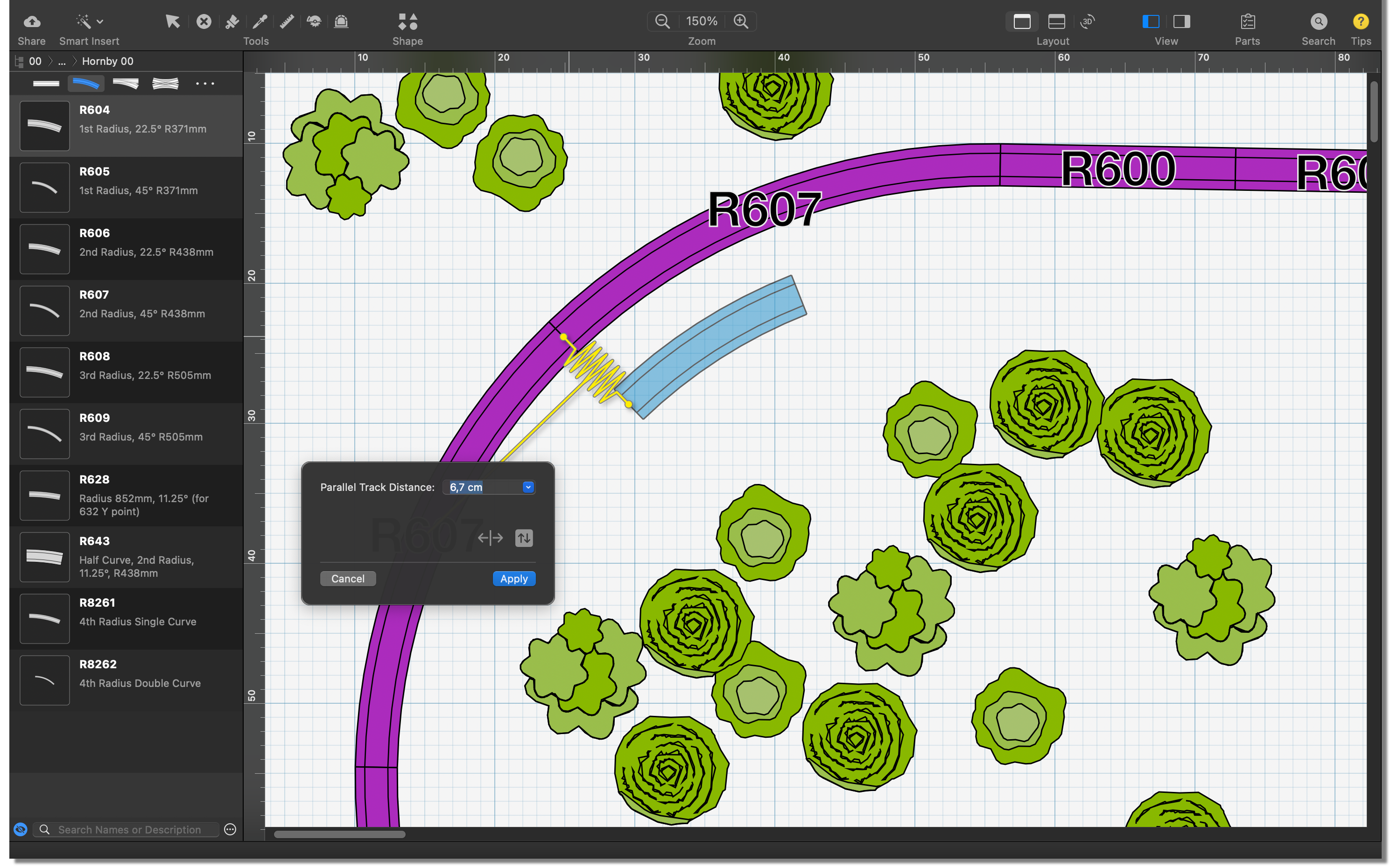Toggle the left sidebar view

[1151, 22]
